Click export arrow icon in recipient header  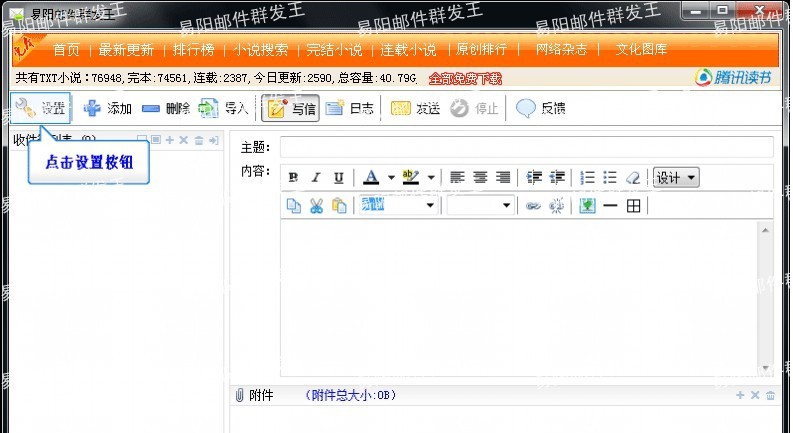213,140
